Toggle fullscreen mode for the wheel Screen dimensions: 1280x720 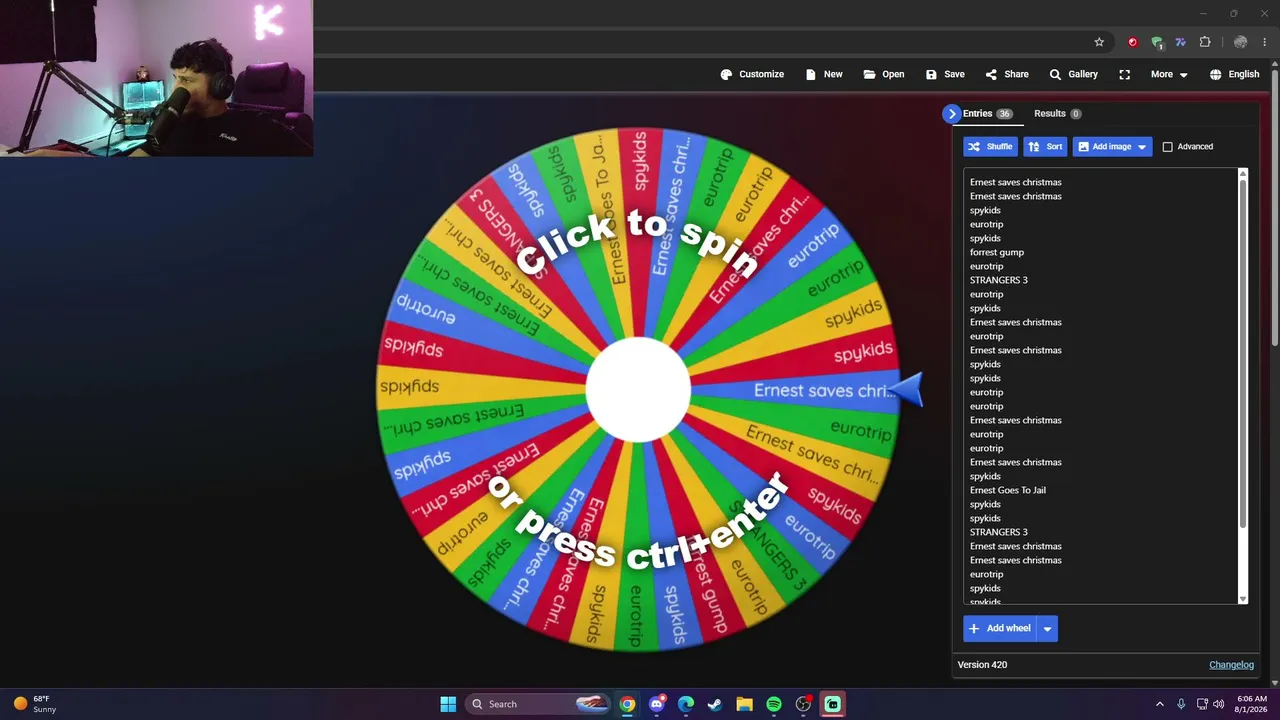pyautogui.click(x=1125, y=74)
